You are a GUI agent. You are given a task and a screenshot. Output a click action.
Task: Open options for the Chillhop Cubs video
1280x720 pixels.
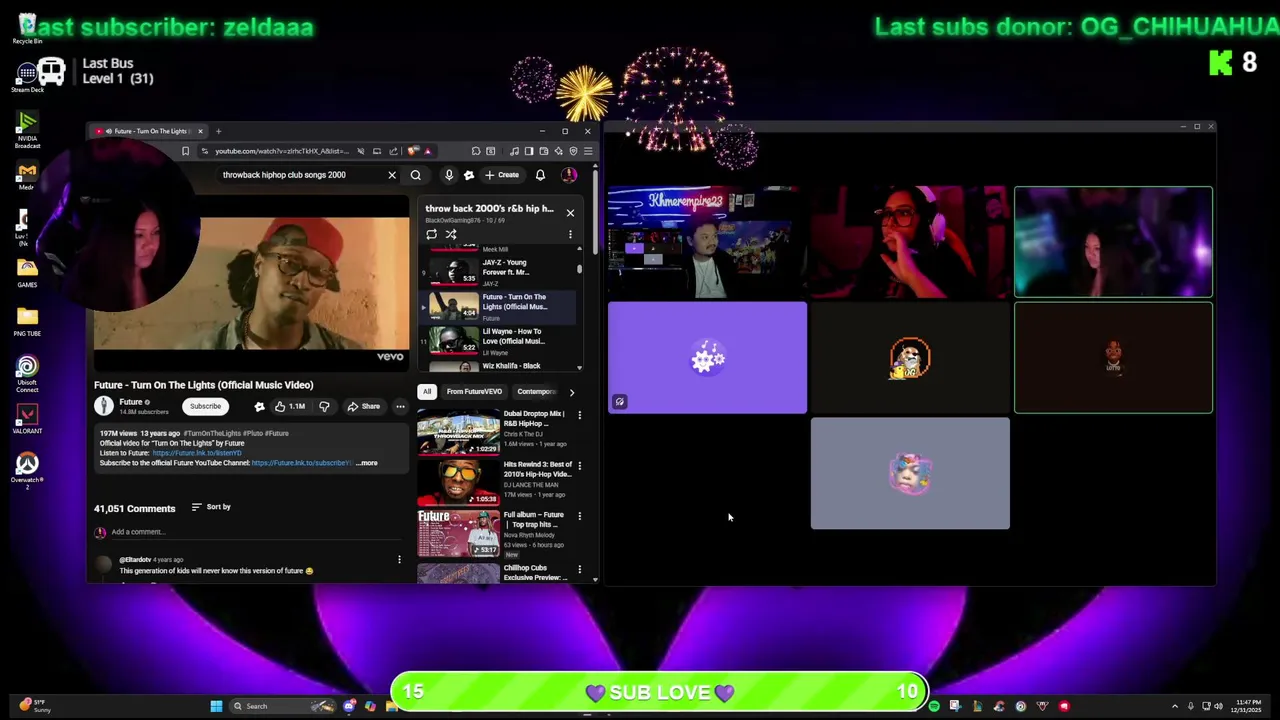coord(579,570)
